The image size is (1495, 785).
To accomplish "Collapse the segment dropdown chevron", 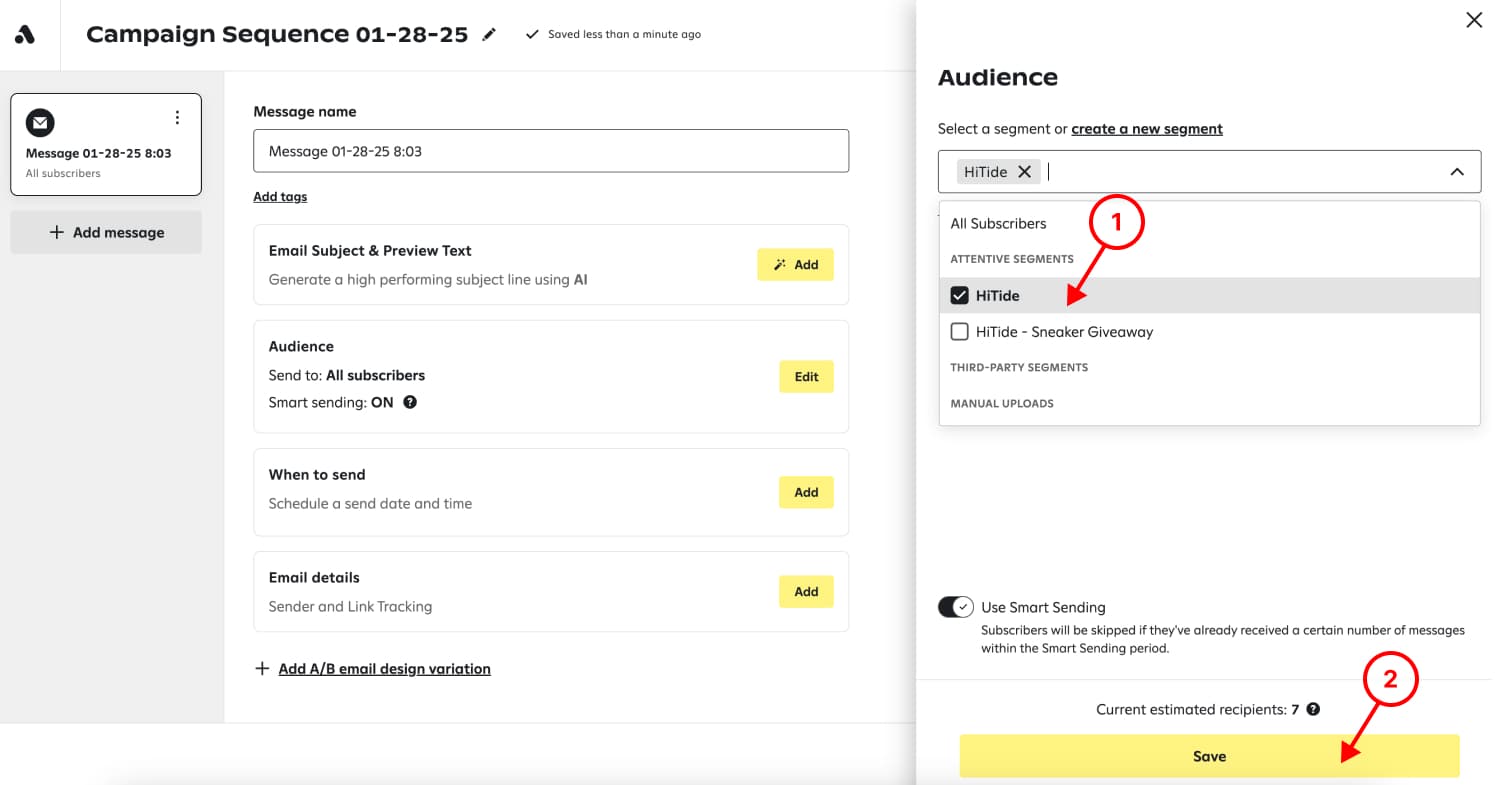I will point(1457,172).
